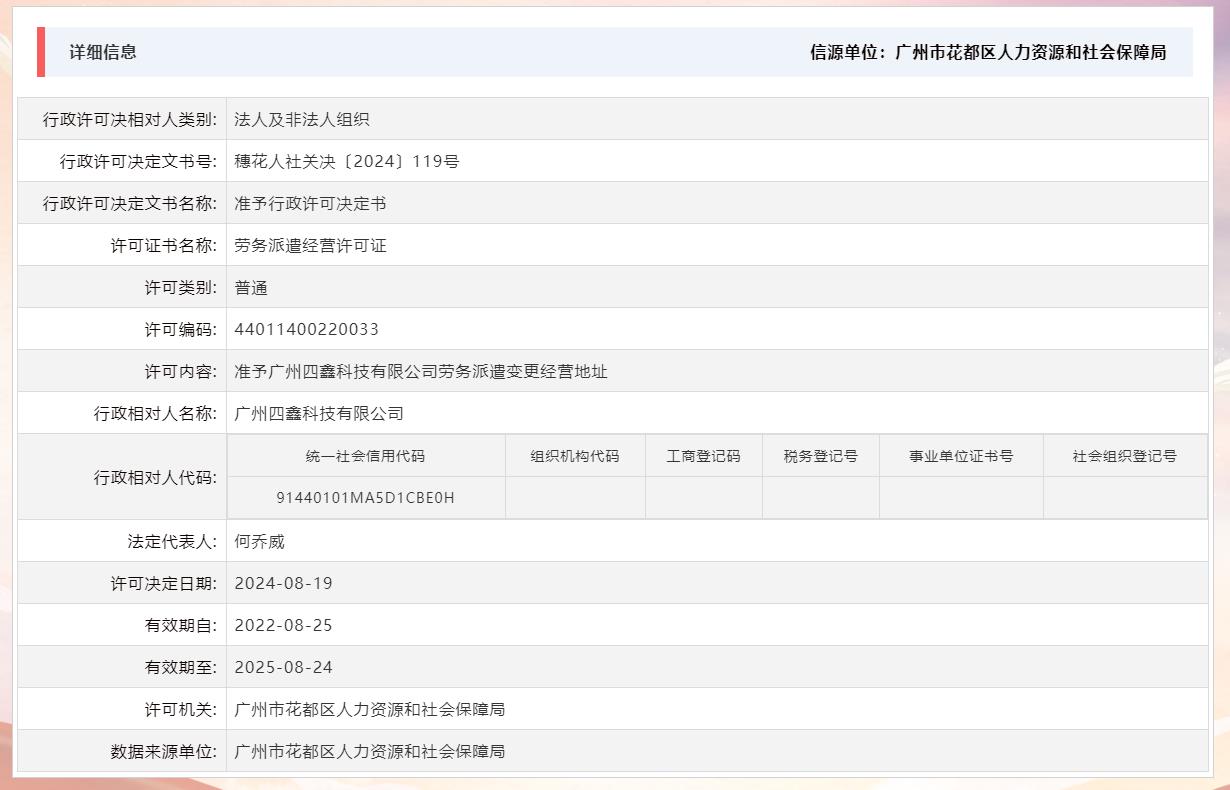Select the end date 2025-08-24
This screenshot has height=790, width=1230.
coord(284,667)
